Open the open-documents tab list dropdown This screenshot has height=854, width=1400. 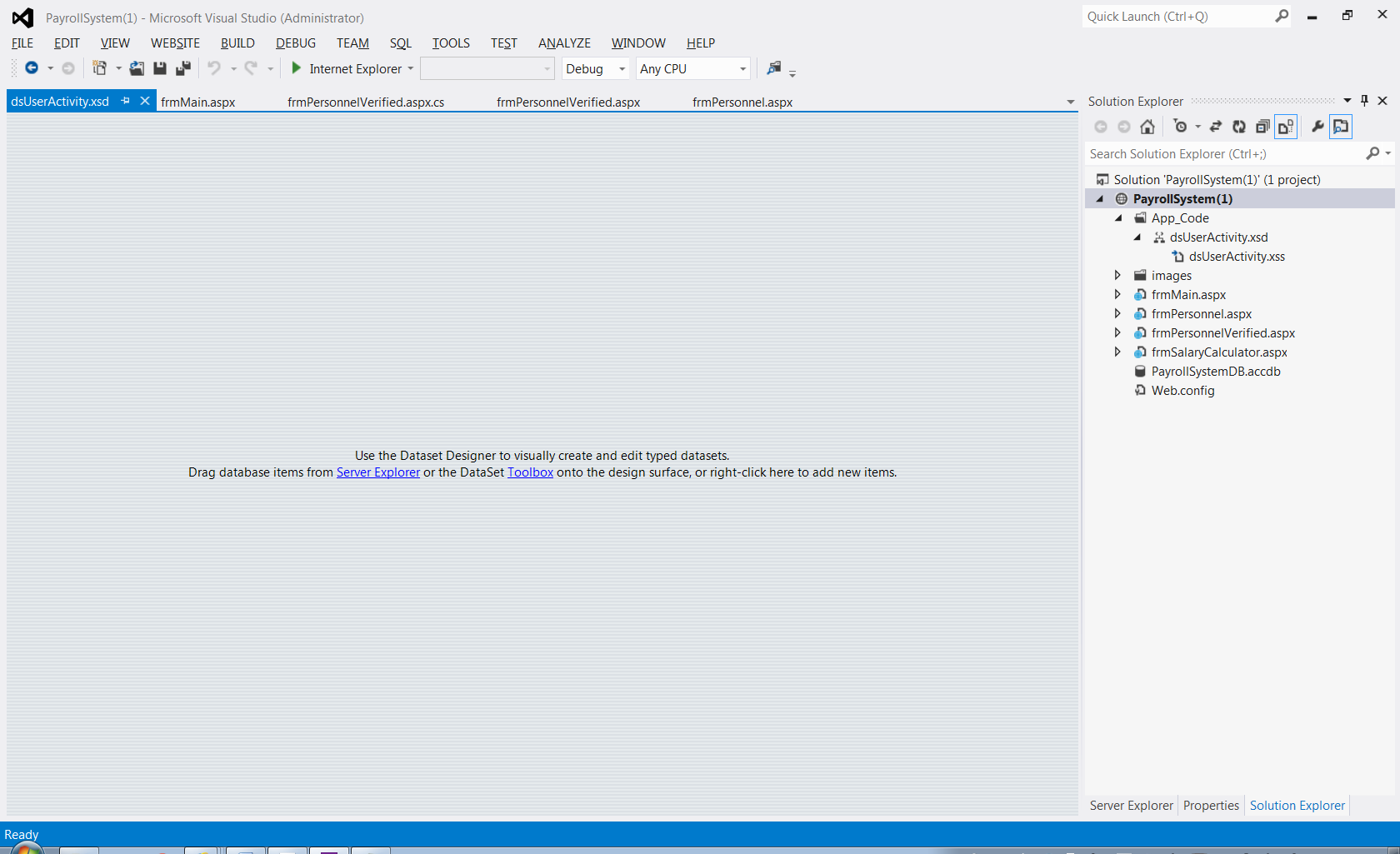1071,102
